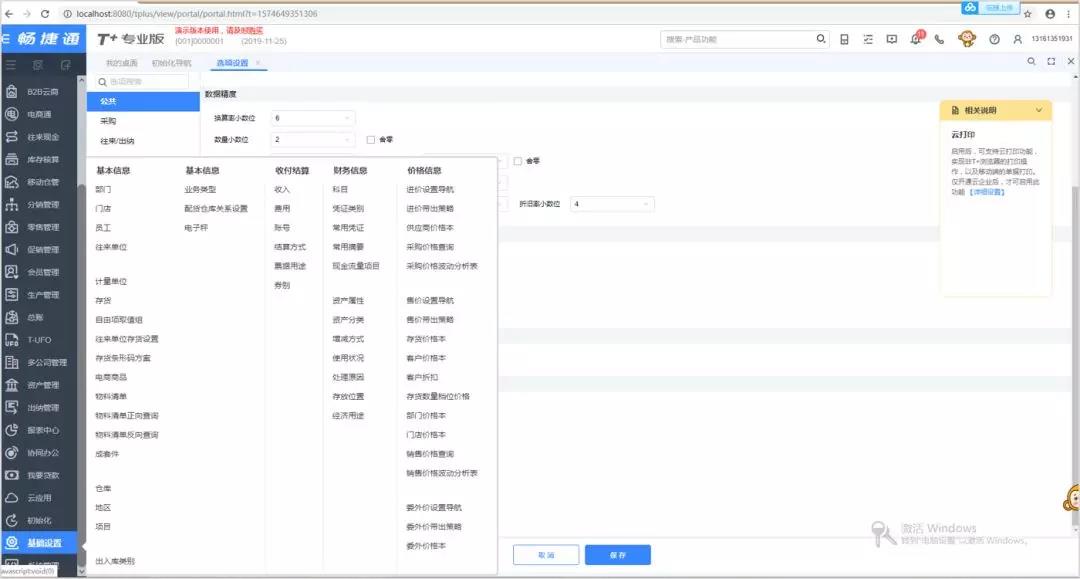Open the 云应用 cloud icon
The image size is (1080, 579).
[12, 498]
